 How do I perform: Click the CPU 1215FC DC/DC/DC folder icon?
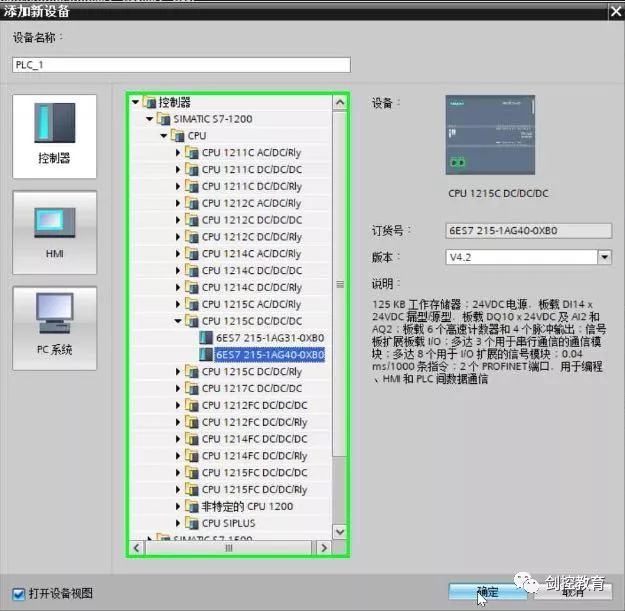pyautogui.click(x=192, y=472)
